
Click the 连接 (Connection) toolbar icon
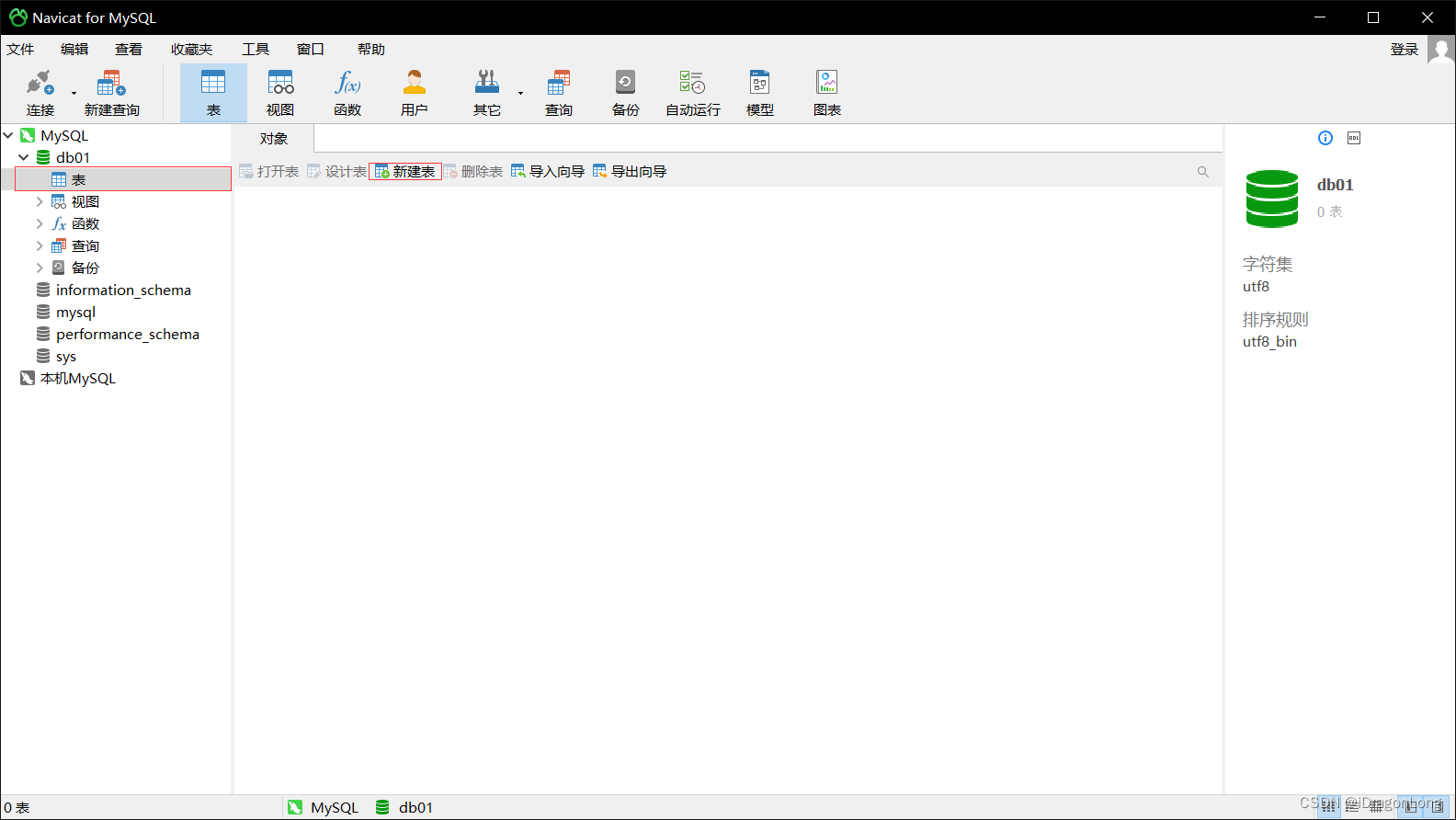click(x=40, y=92)
